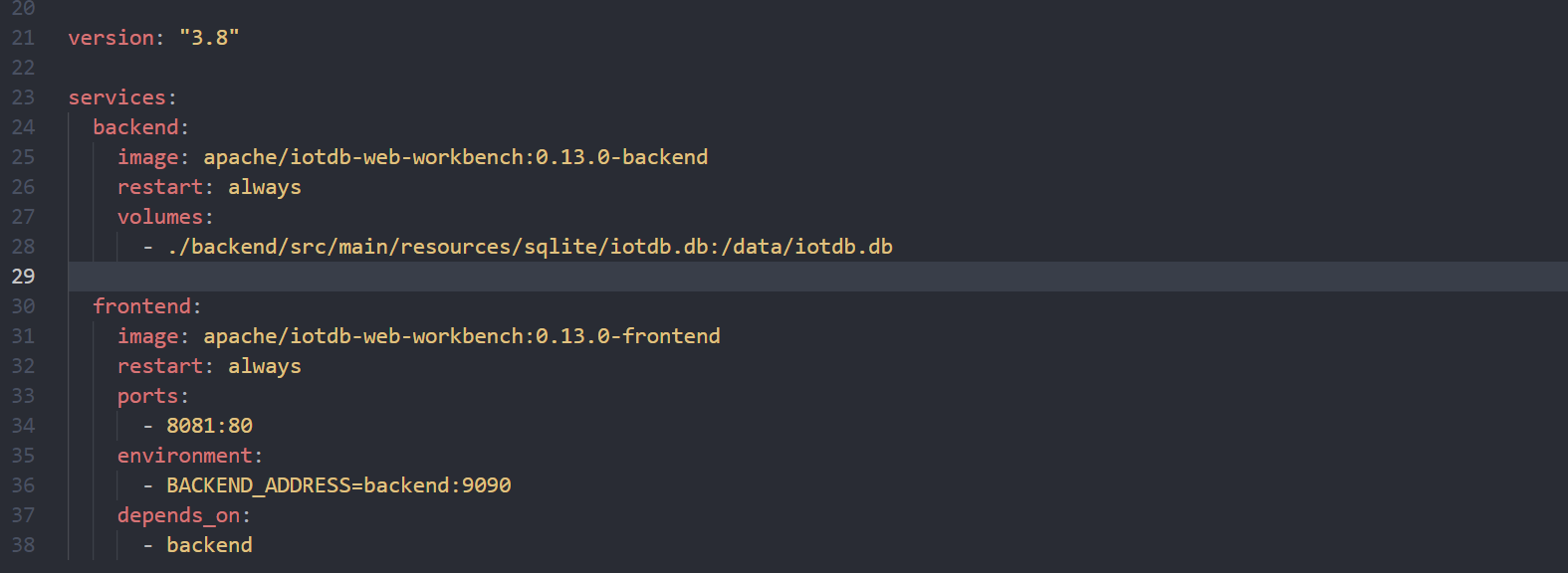Click the 8081:80 port mapping
The height and width of the screenshot is (573, 1568).
tap(209, 426)
